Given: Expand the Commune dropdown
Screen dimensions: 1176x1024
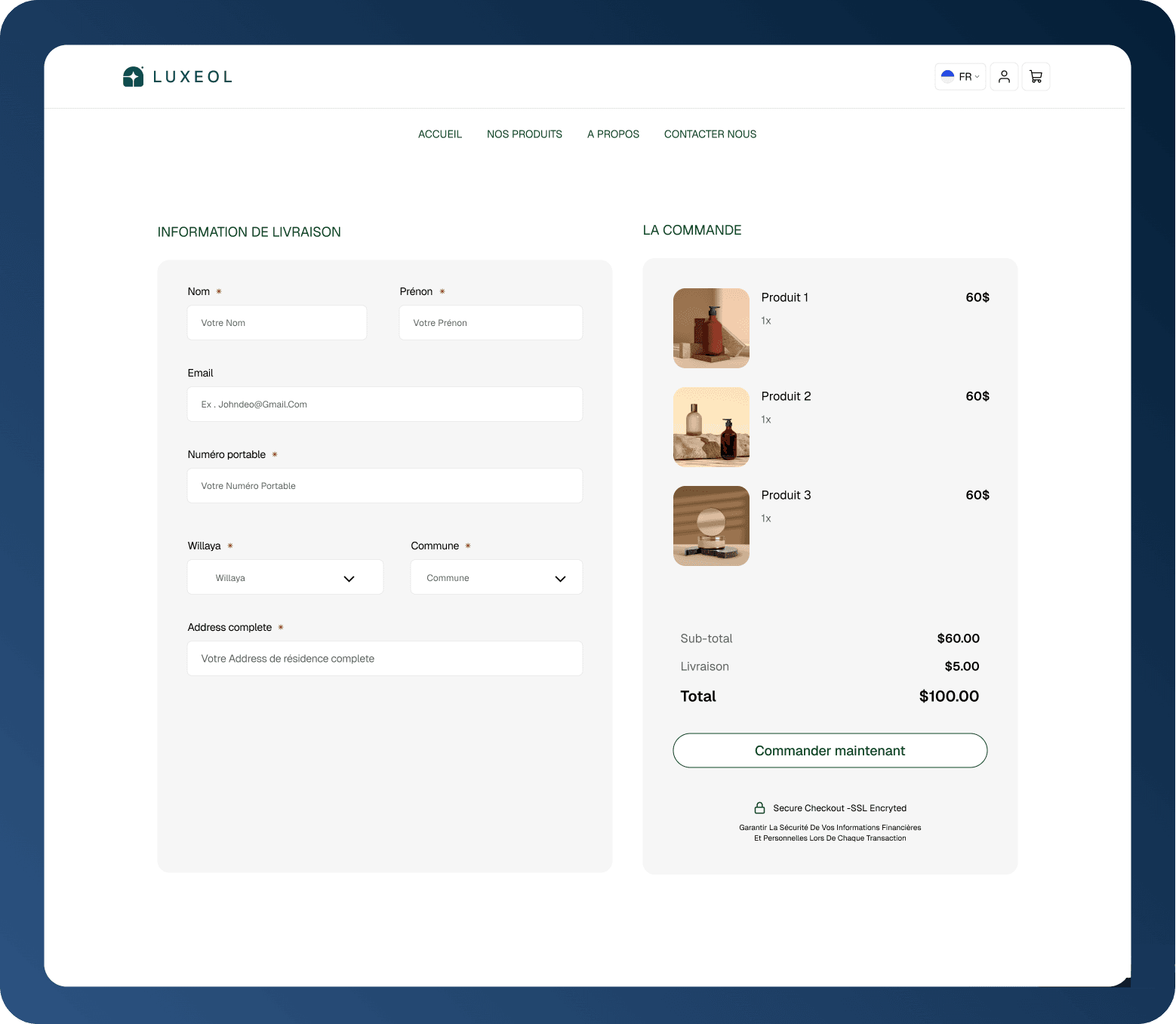Looking at the screenshot, I should click(x=497, y=577).
